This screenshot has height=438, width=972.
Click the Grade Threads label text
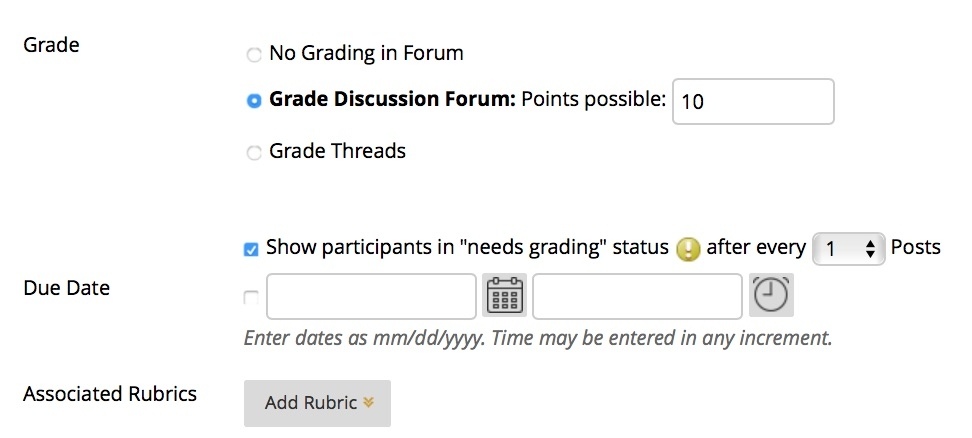pyautogui.click(x=337, y=152)
